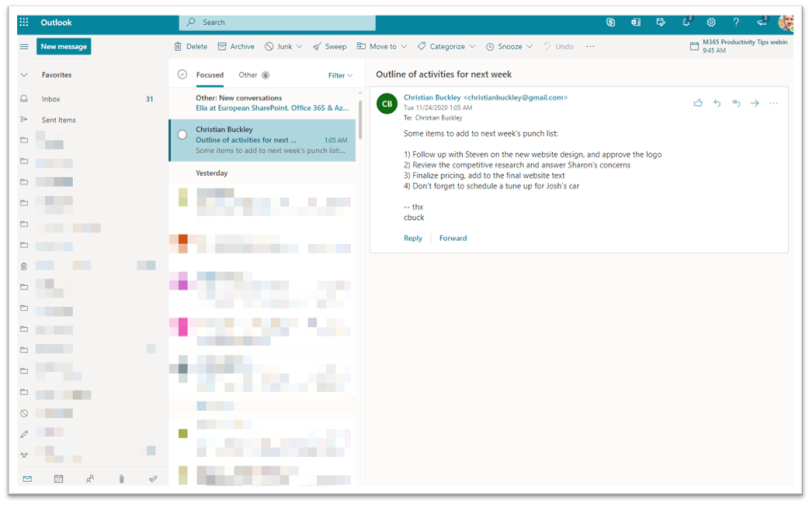Image resolution: width=811 pixels, height=505 pixels.
Task: Open Skype from the header bar
Action: (610, 22)
